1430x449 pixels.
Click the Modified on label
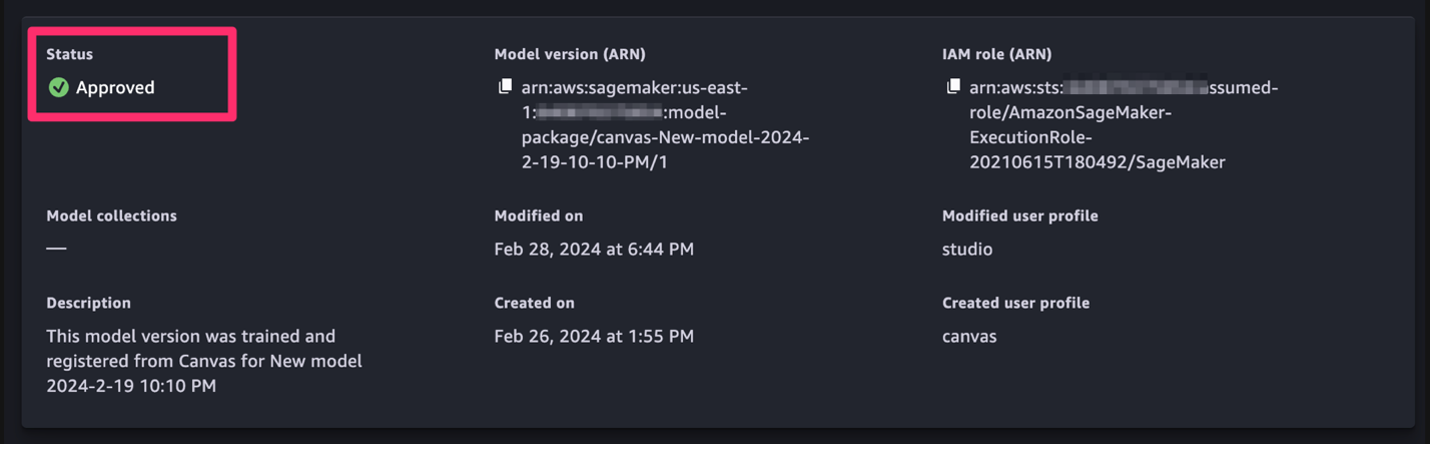click(x=538, y=216)
